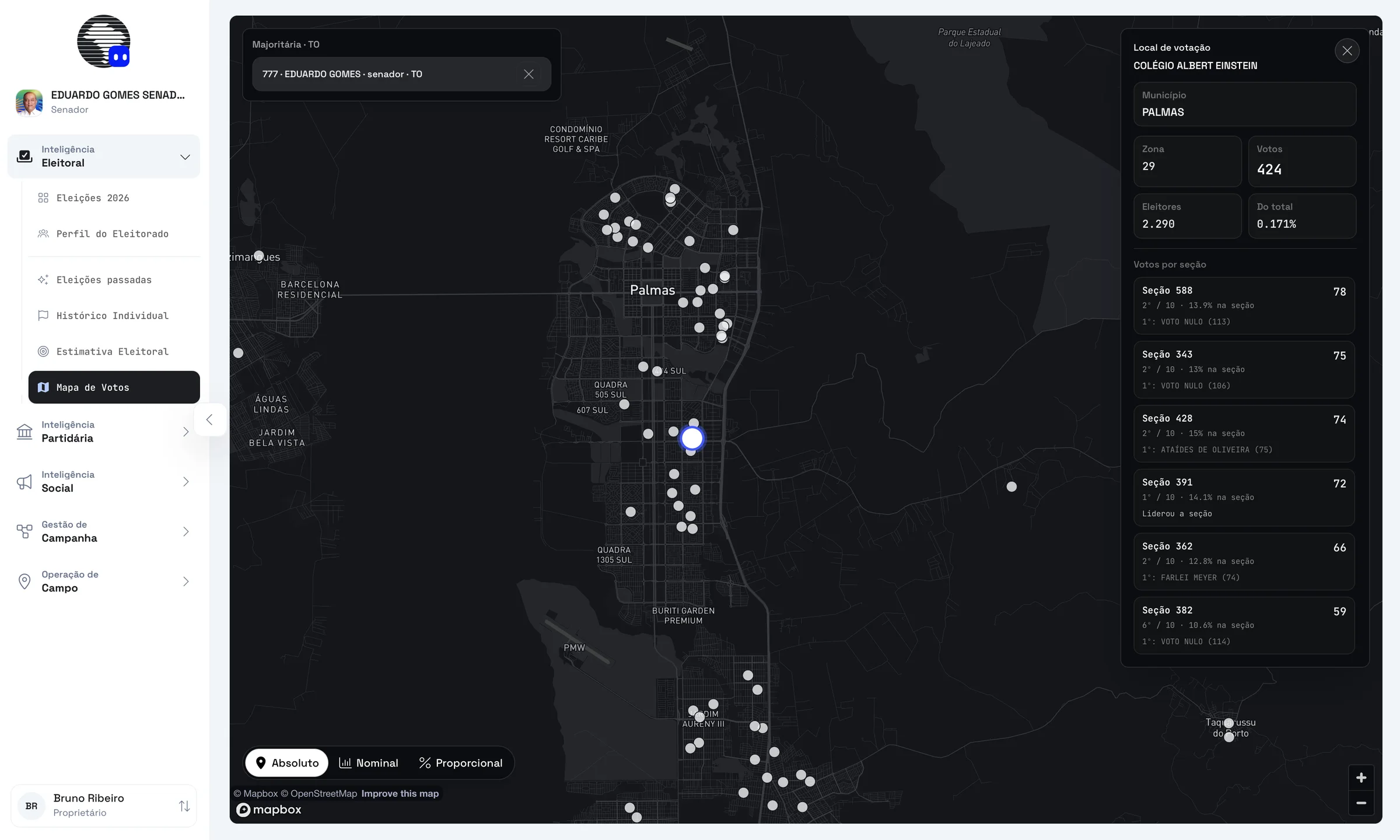This screenshot has height=840, width=1400.
Task: Switch map mode to Nominal
Action: (369, 763)
